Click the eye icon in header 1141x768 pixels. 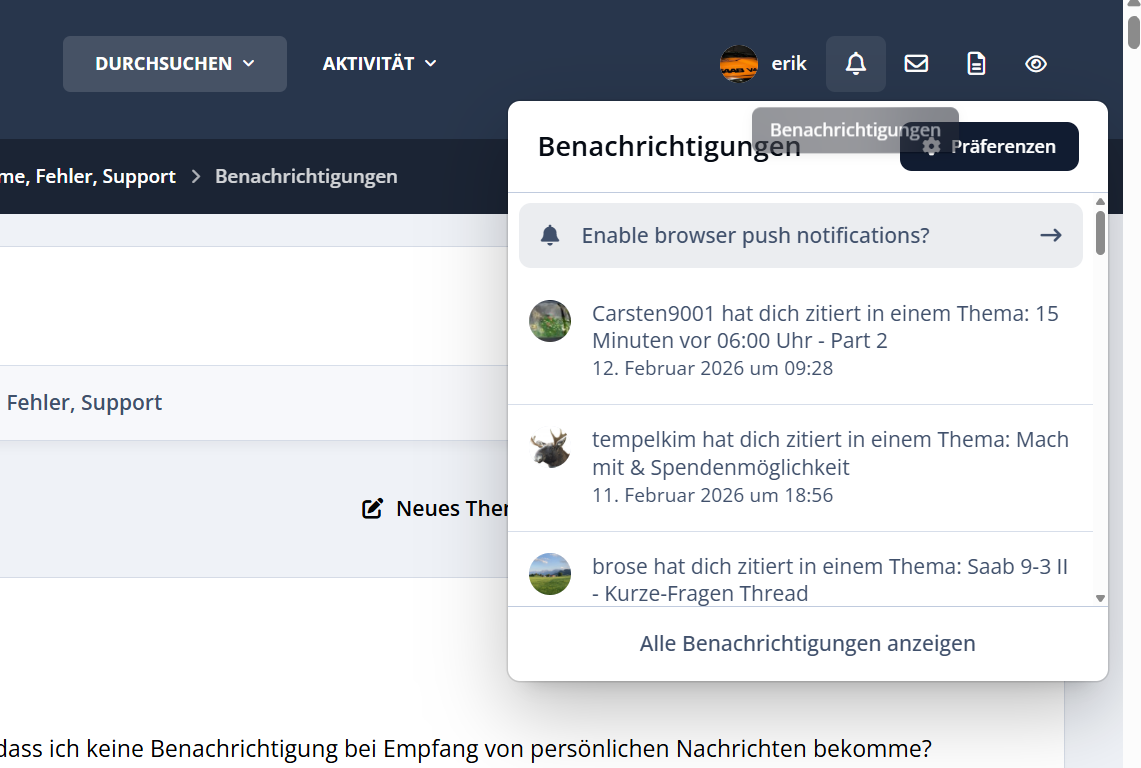(1036, 64)
